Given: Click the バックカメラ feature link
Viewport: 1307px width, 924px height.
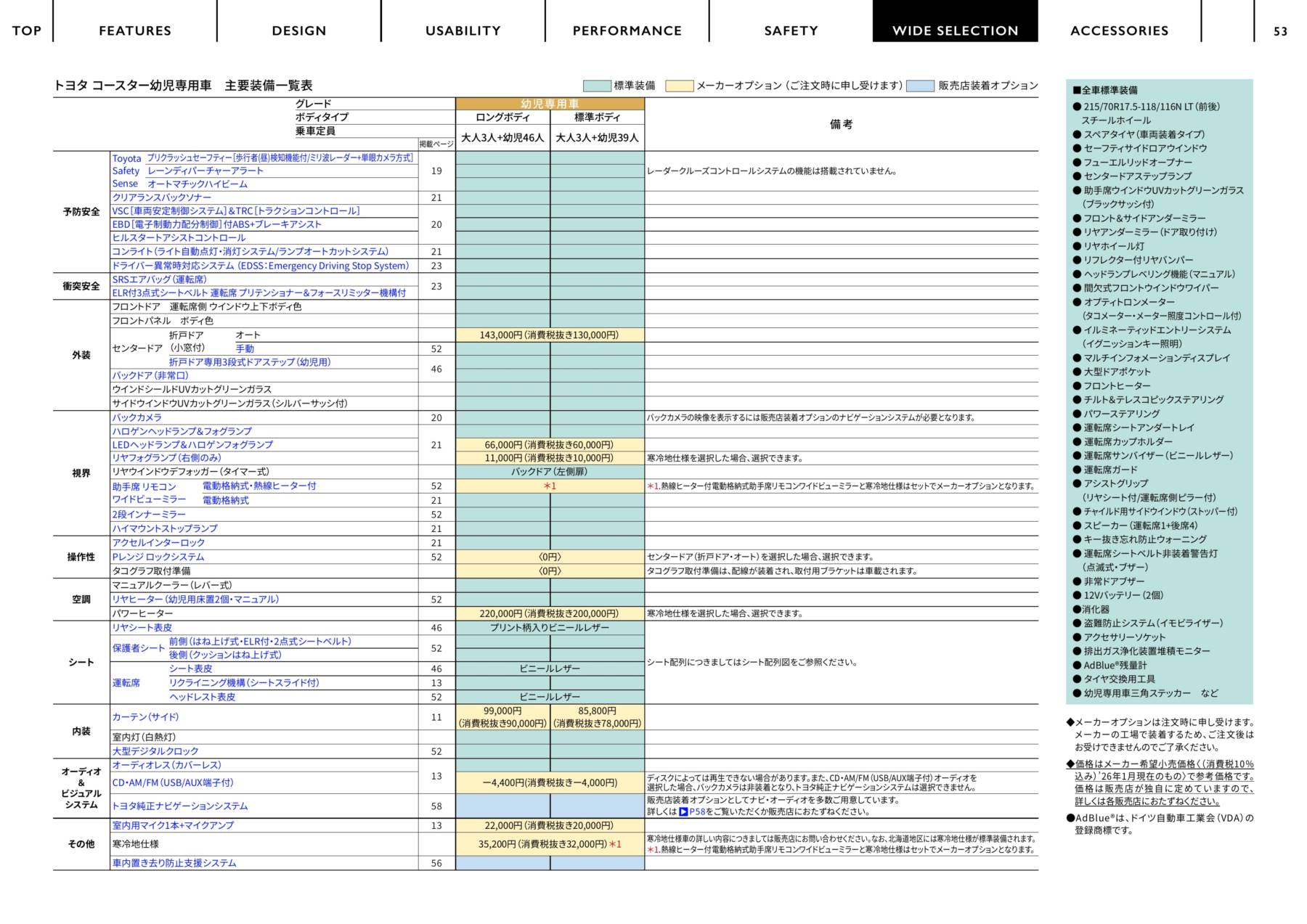Looking at the screenshot, I should [137, 417].
